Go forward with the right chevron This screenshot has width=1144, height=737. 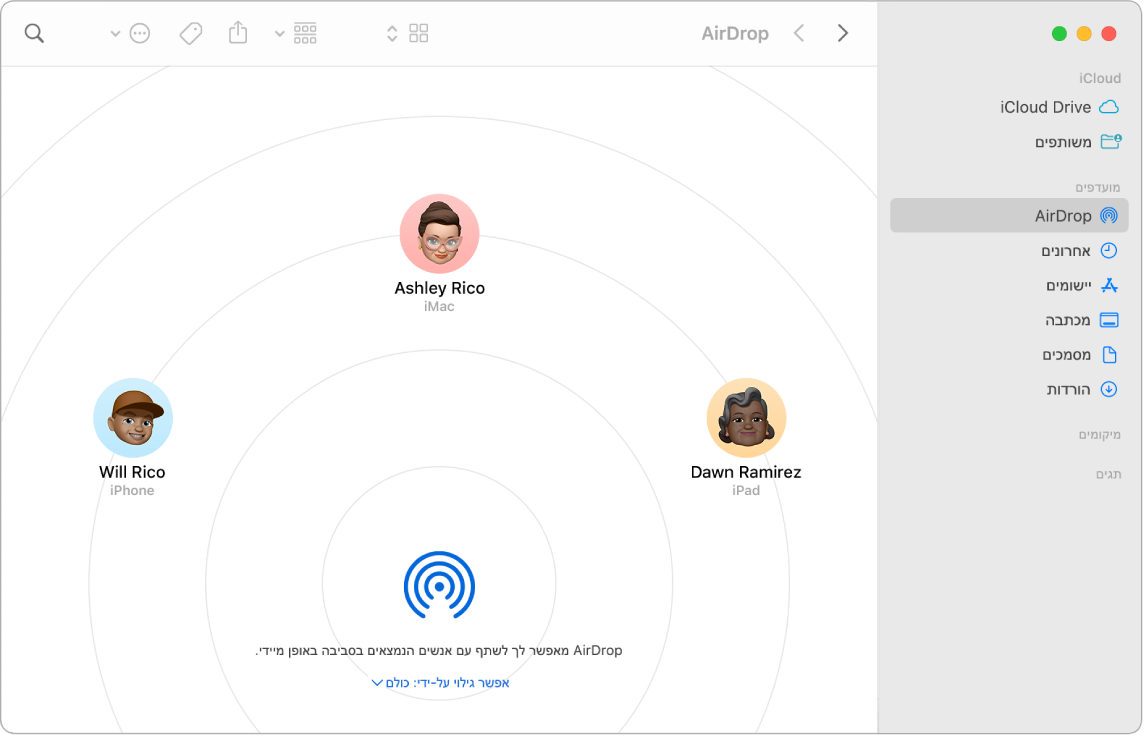843,34
